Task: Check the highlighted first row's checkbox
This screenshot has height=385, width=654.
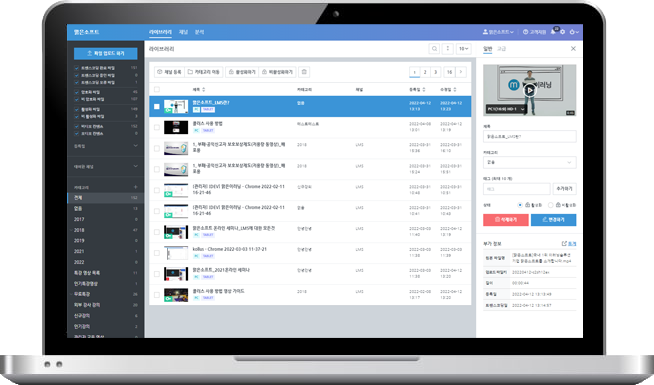Action: 157,106
